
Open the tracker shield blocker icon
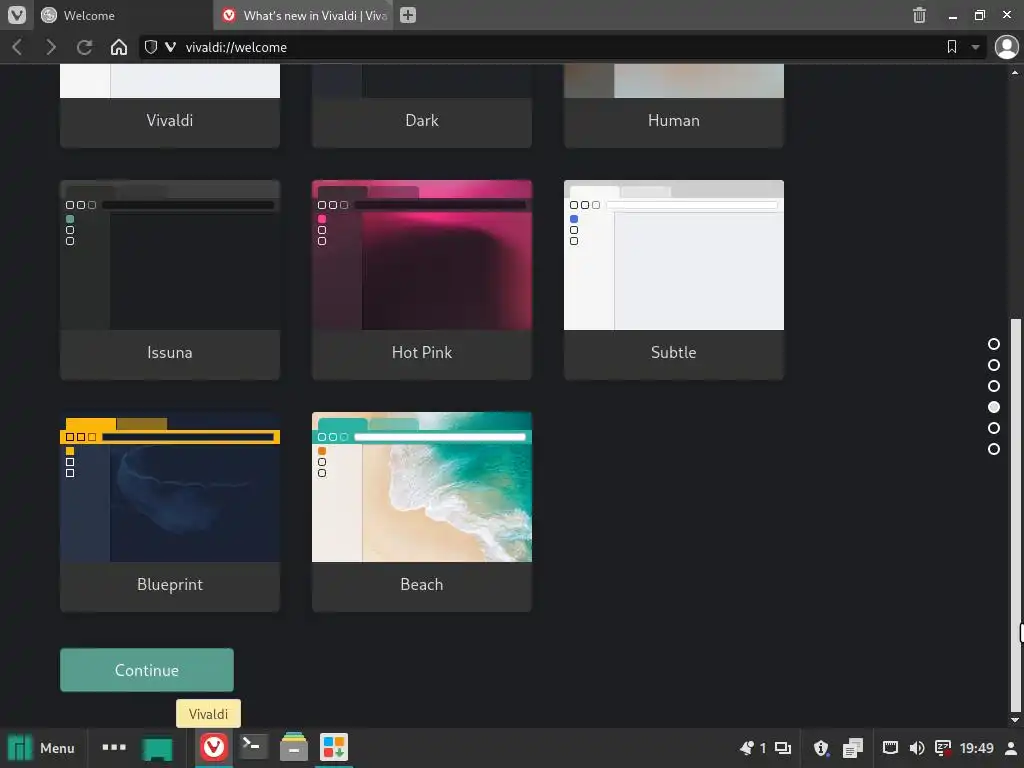coord(151,47)
